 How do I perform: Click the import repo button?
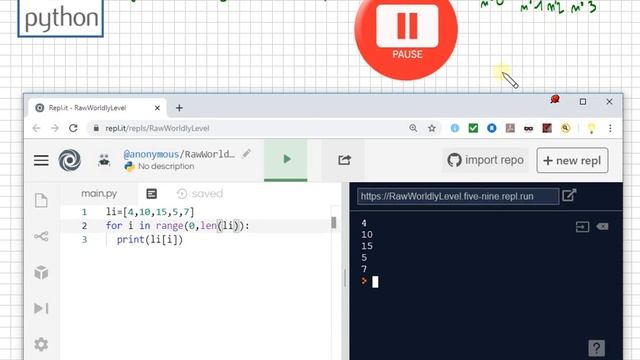tap(486, 160)
